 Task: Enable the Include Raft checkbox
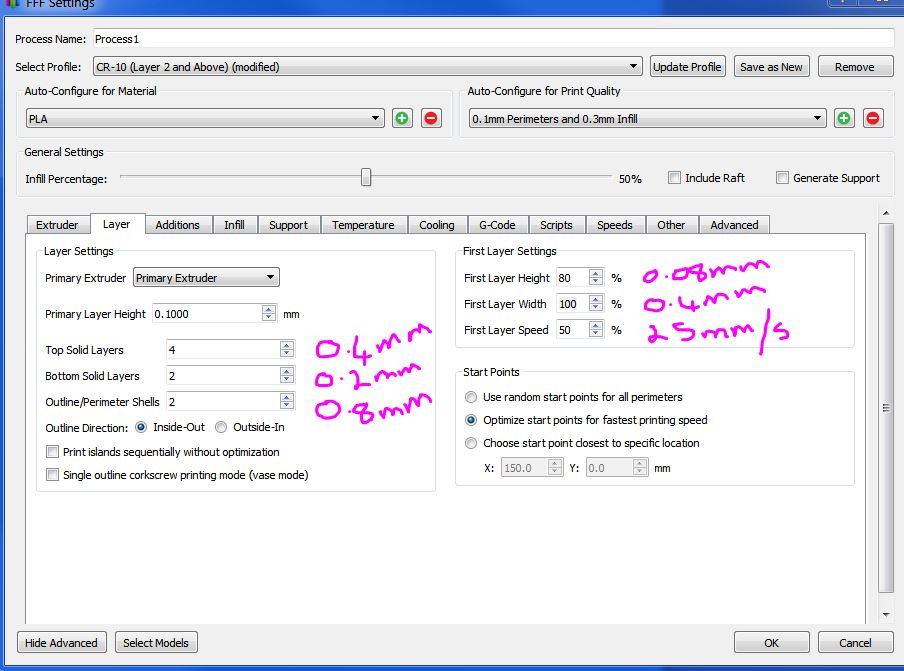[x=674, y=178]
